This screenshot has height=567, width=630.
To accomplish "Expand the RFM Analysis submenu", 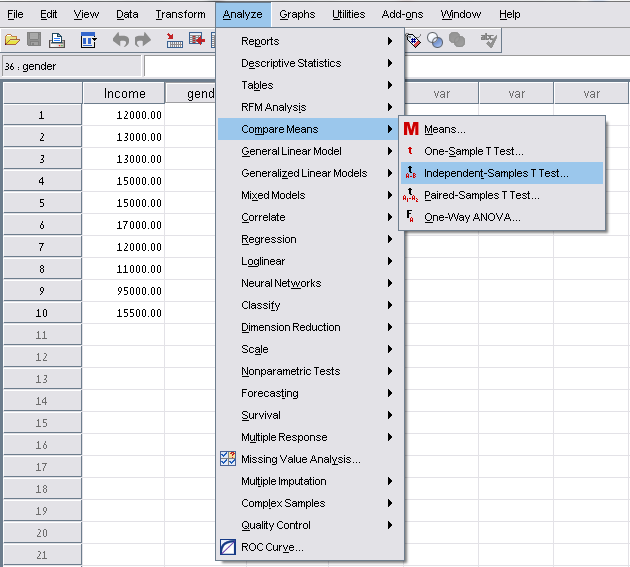I will click(x=308, y=107).
